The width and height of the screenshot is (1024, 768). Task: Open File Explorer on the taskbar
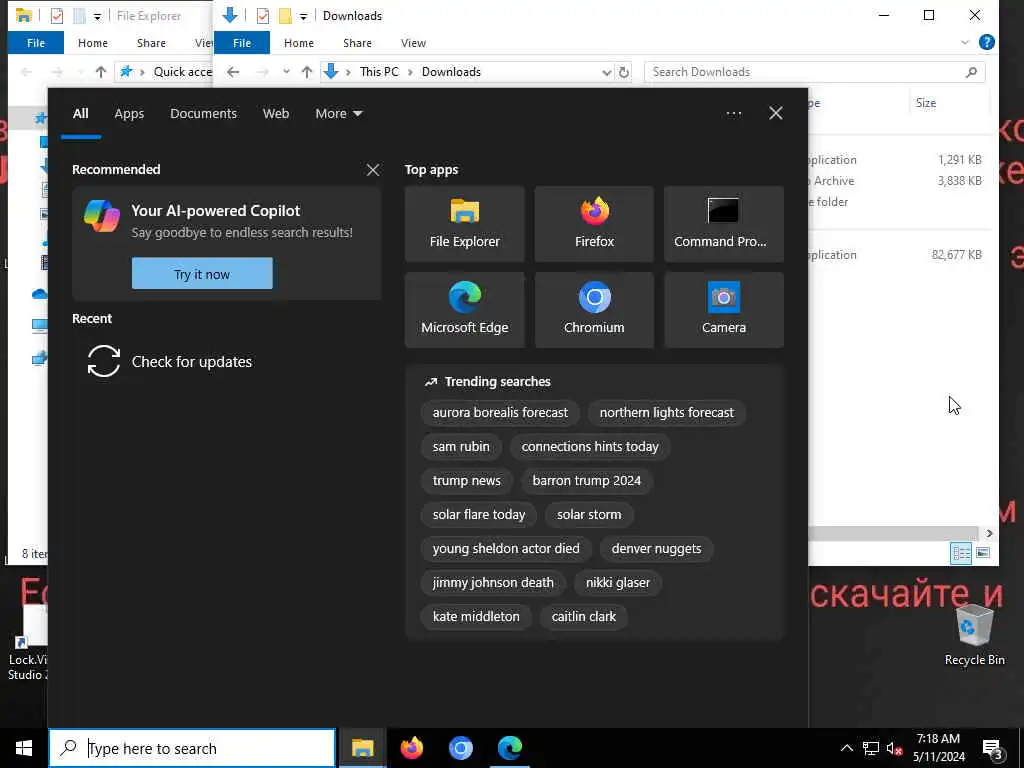(362, 748)
